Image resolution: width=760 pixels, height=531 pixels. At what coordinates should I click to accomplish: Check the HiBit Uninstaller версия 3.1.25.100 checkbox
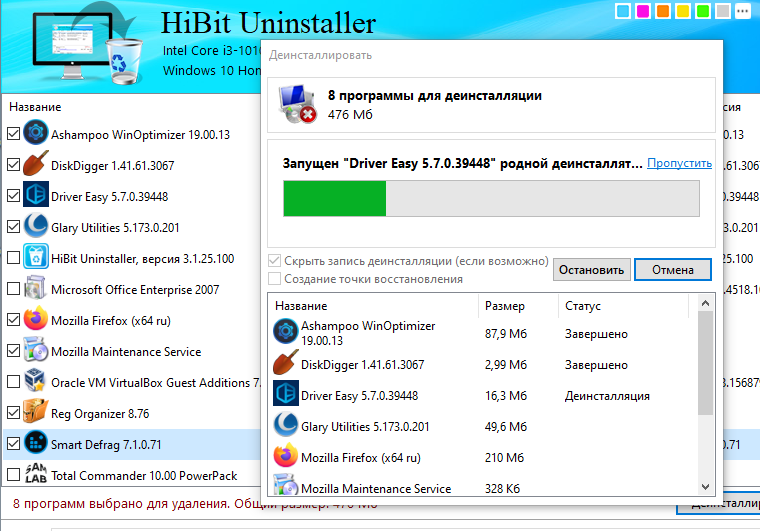[14, 257]
